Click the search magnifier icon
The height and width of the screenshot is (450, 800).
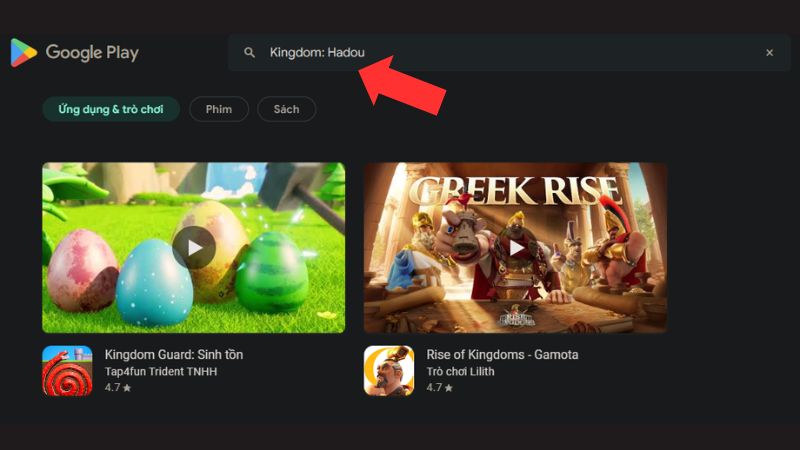coord(249,53)
